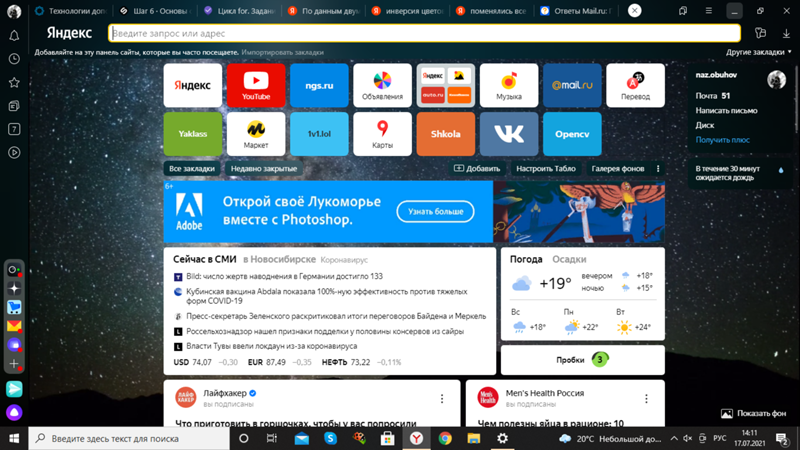Open Yandex Browser from the Windows taskbar
The image size is (800, 450).
click(416, 438)
